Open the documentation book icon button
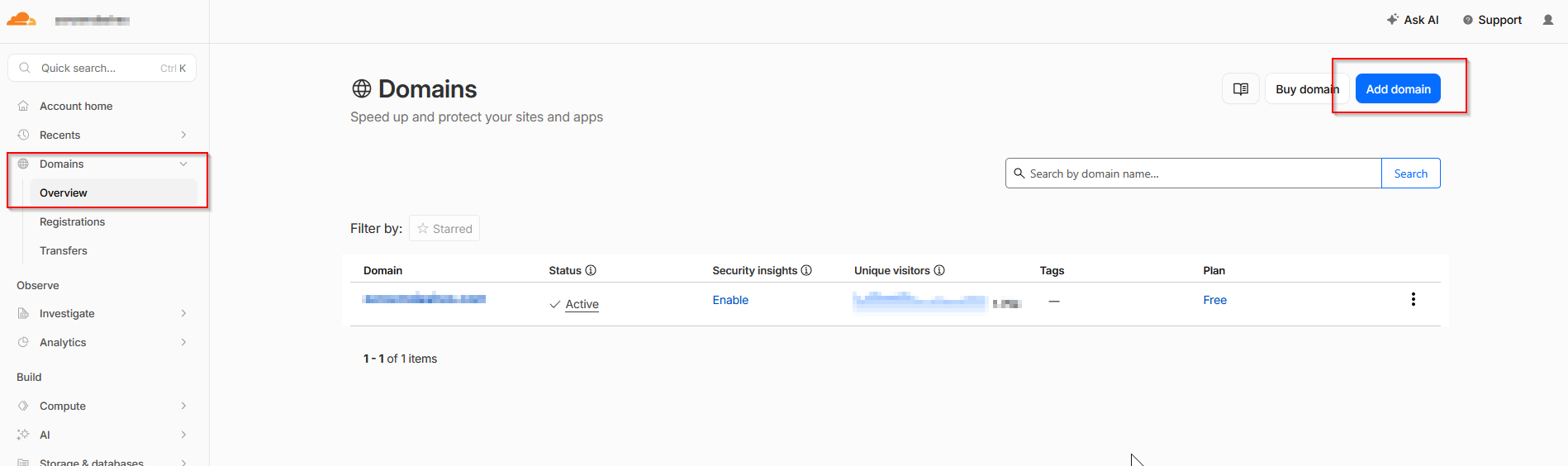 1241,89
